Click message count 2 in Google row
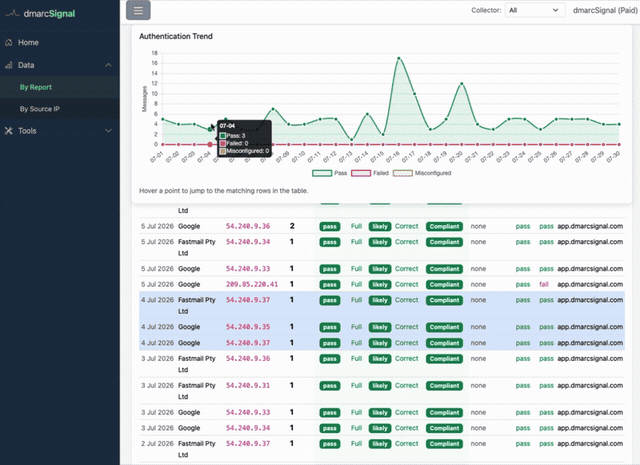 point(292,226)
